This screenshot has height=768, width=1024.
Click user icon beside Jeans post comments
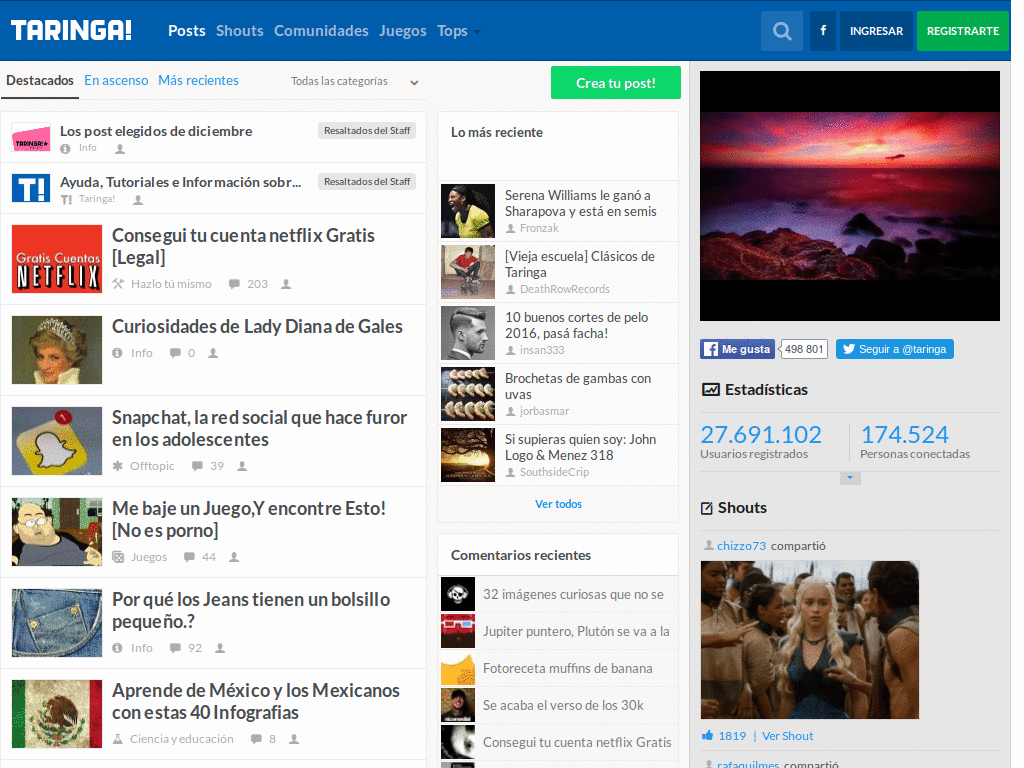[x=220, y=648]
